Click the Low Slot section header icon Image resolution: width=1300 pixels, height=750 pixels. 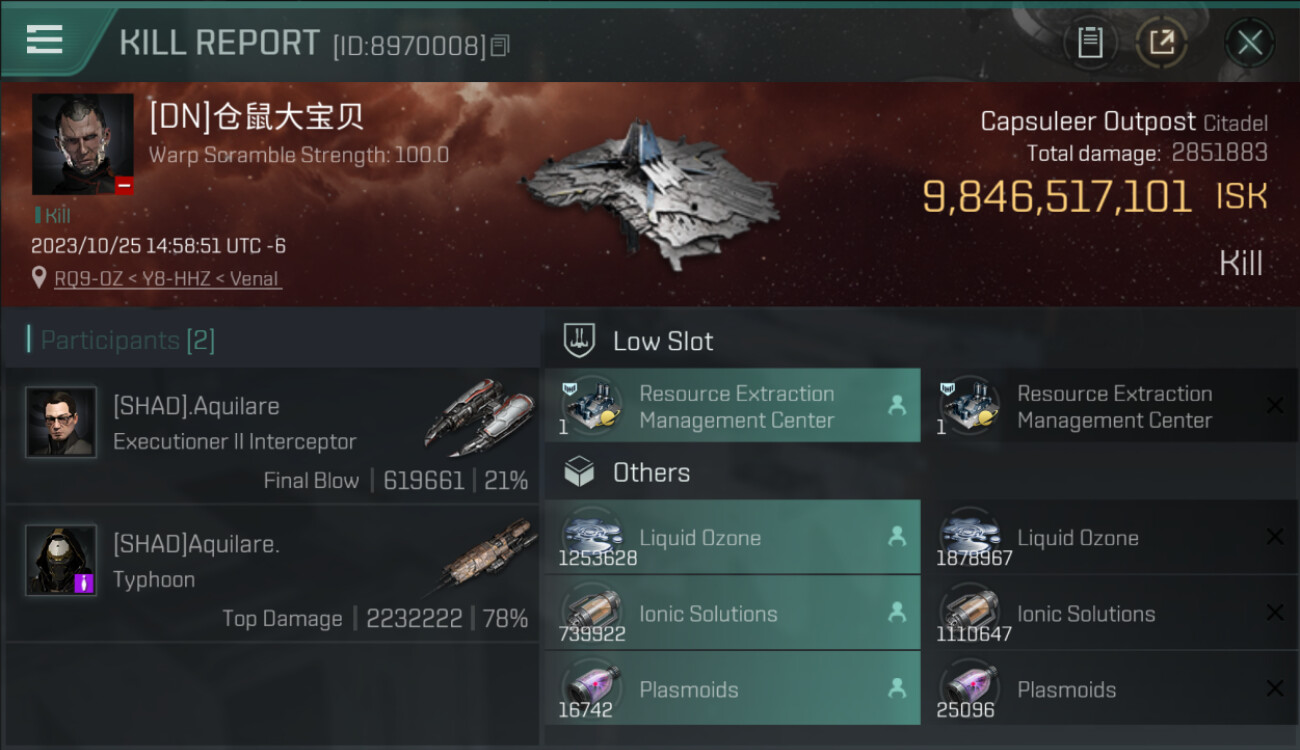tap(579, 341)
